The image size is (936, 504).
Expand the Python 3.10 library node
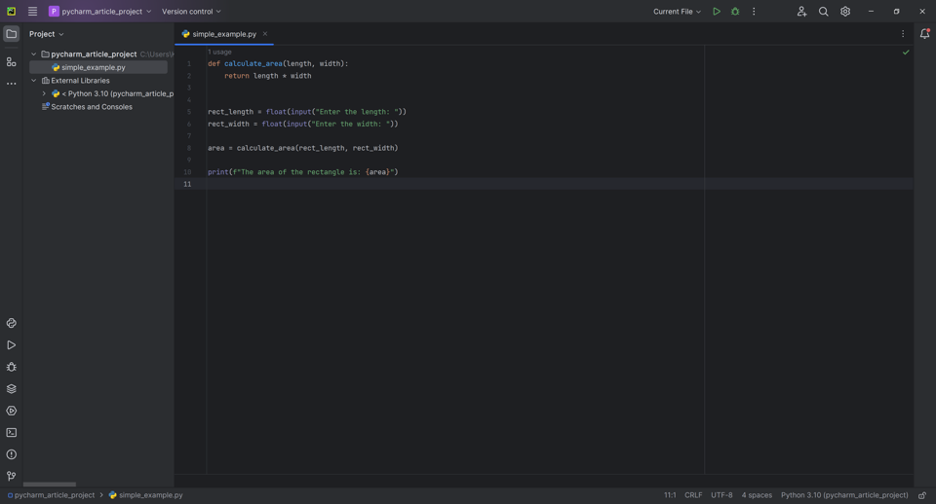(44, 94)
